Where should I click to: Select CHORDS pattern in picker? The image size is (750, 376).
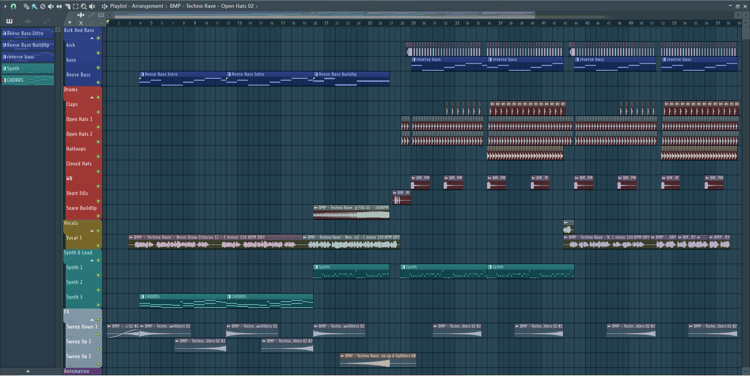pos(28,80)
